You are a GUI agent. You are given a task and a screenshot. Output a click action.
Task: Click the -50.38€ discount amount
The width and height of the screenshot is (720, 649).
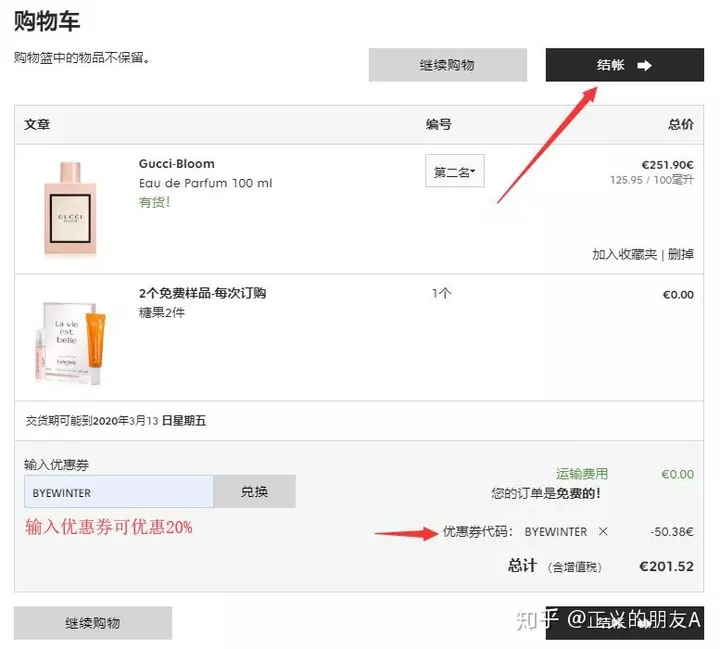pos(672,532)
